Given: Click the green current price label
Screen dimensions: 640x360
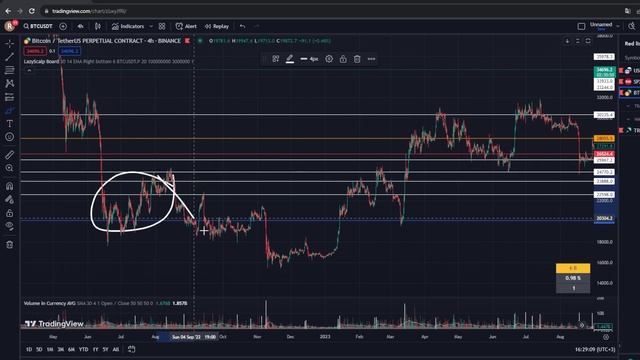Looking at the screenshot, I should click(x=604, y=72).
